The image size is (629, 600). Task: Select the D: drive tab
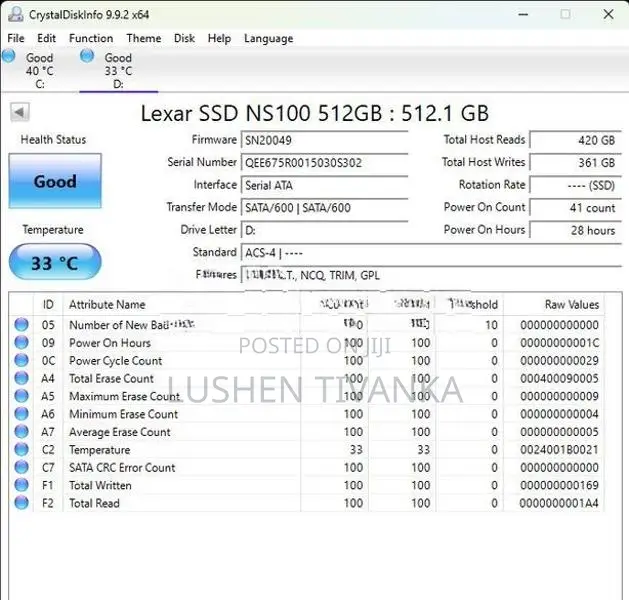click(x=118, y=70)
